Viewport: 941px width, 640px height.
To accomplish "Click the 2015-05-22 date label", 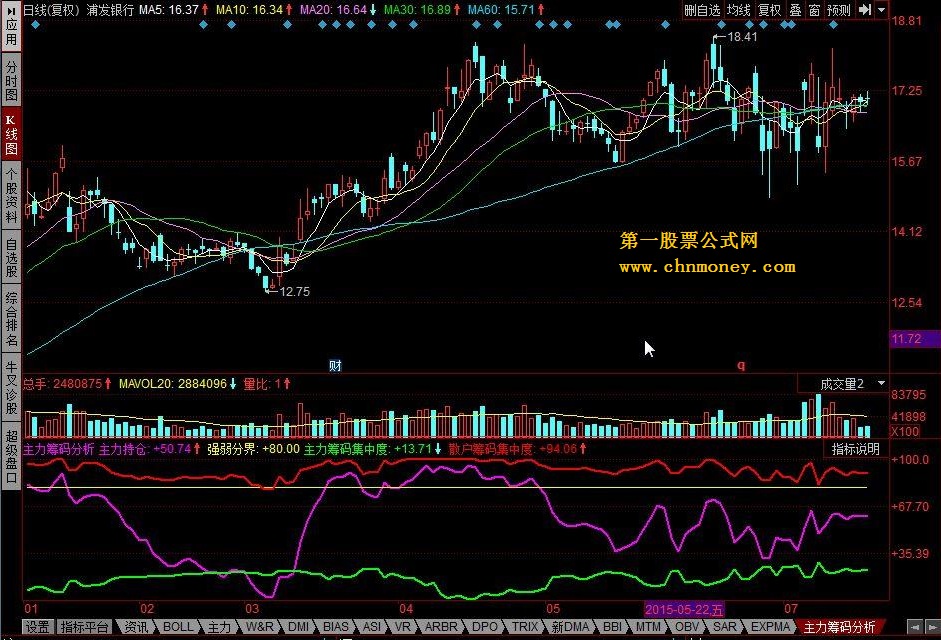I will (x=684, y=609).
